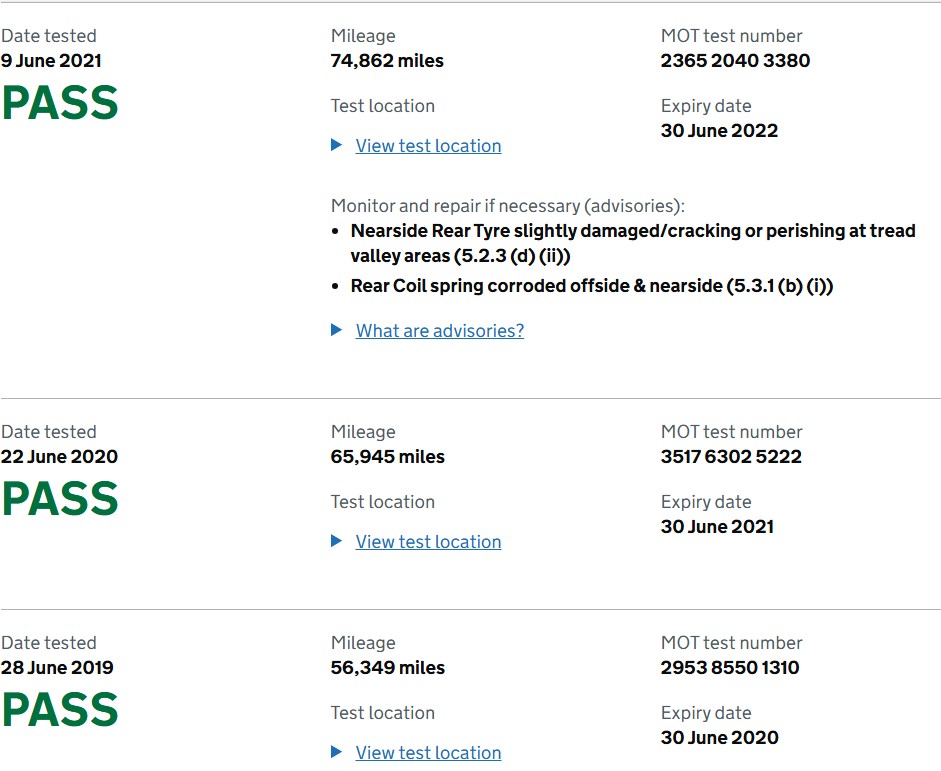Expand the triangle arrow beside the 2019 test location
This screenshot has width=941, height=771.
tap(337, 752)
